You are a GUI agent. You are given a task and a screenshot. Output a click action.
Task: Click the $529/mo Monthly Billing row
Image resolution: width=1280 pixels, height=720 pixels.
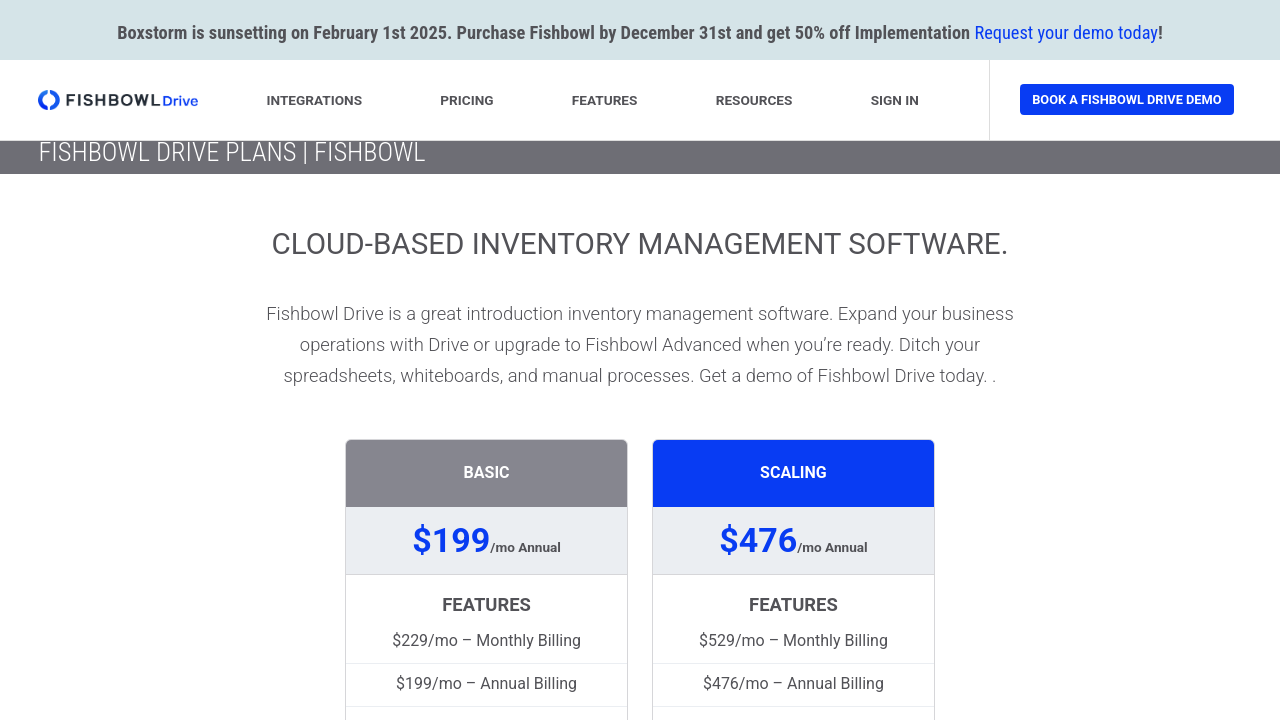click(793, 640)
